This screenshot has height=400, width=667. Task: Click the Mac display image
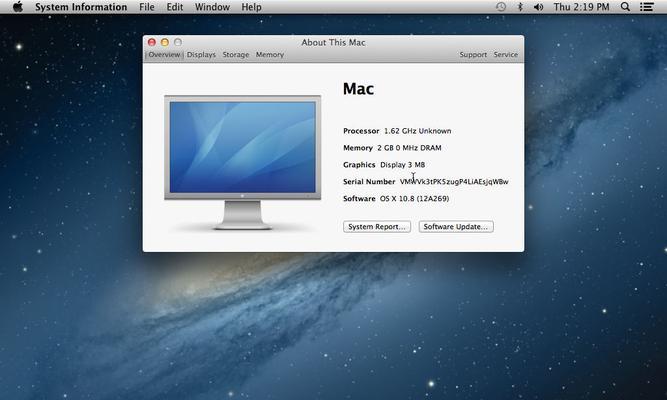click(x=242, y=163)
